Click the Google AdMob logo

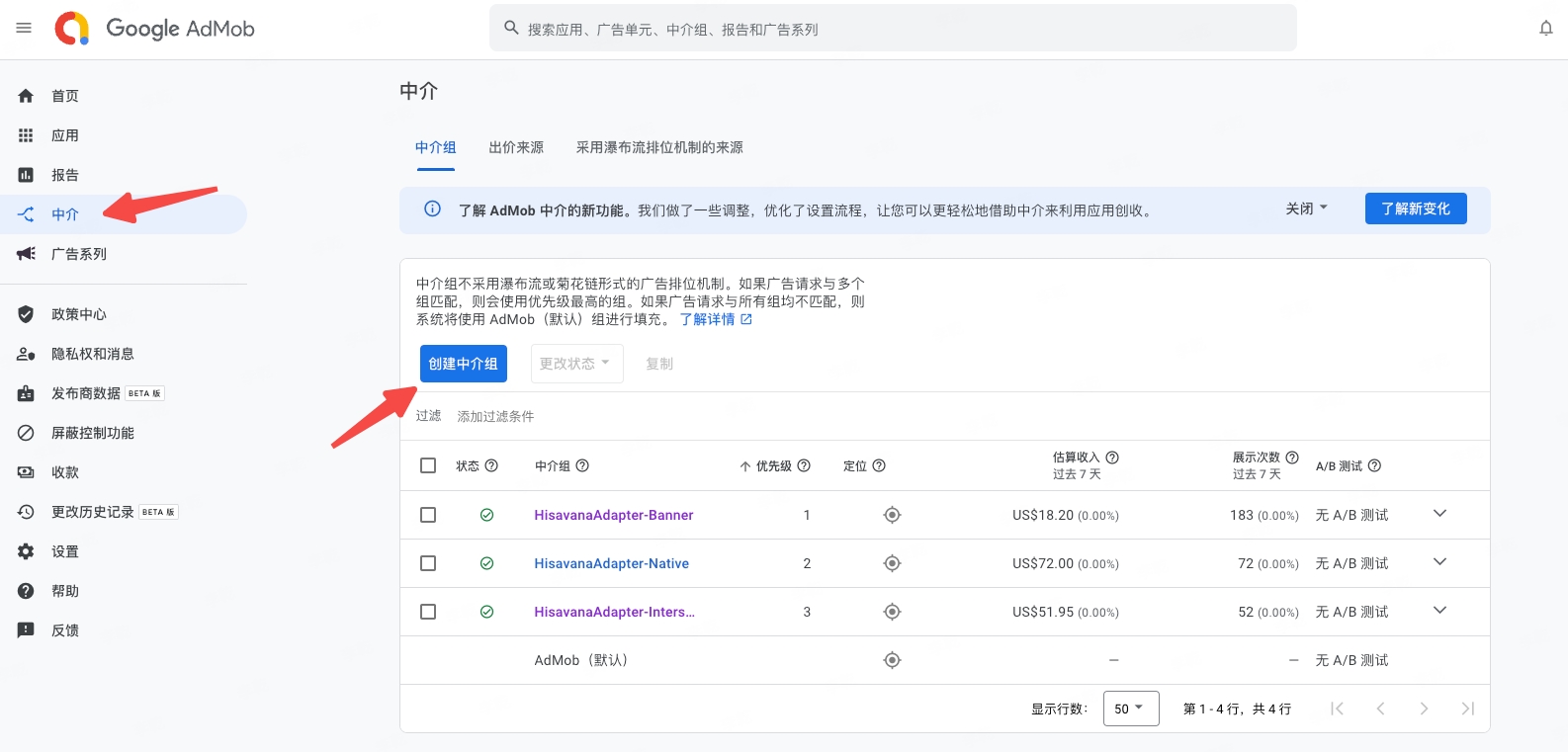click(x=155, y=29)
